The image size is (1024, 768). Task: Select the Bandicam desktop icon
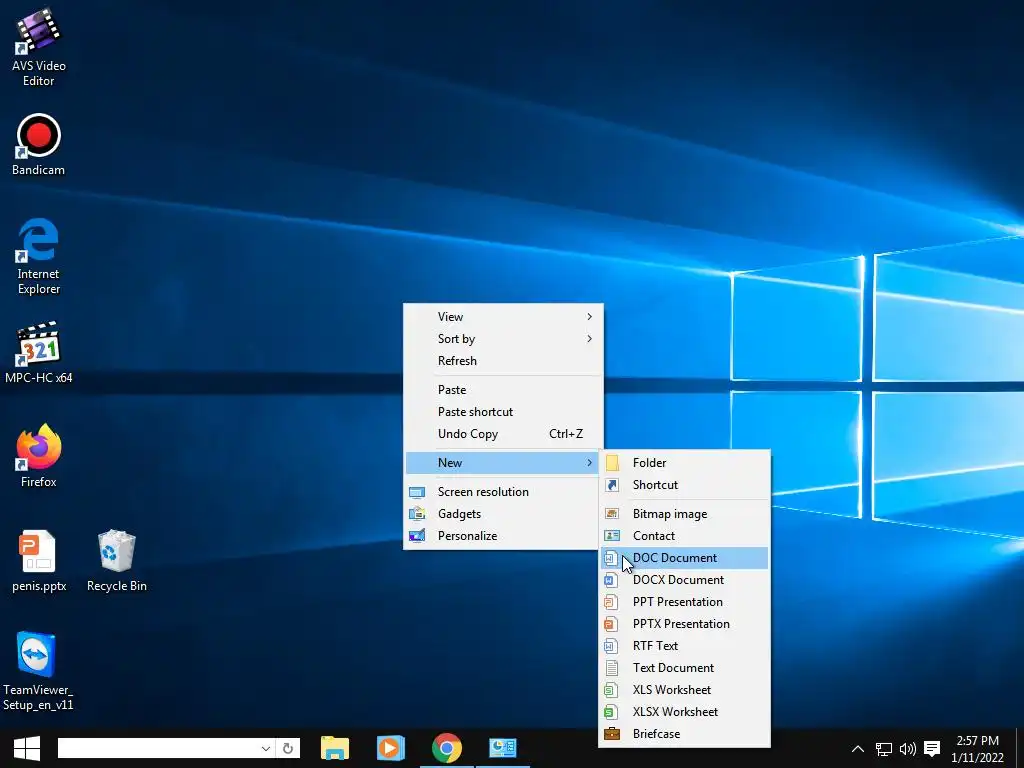tap(39, 144)
